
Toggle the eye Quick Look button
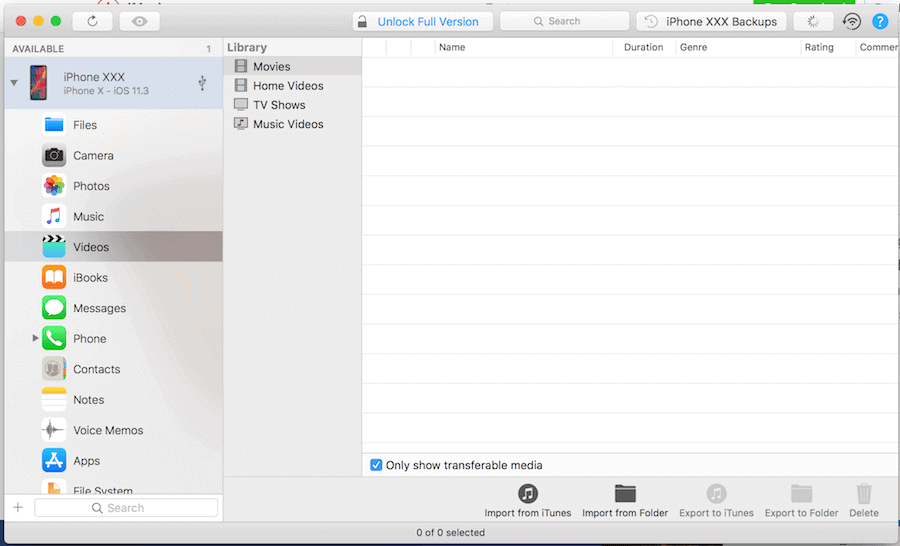139,21
